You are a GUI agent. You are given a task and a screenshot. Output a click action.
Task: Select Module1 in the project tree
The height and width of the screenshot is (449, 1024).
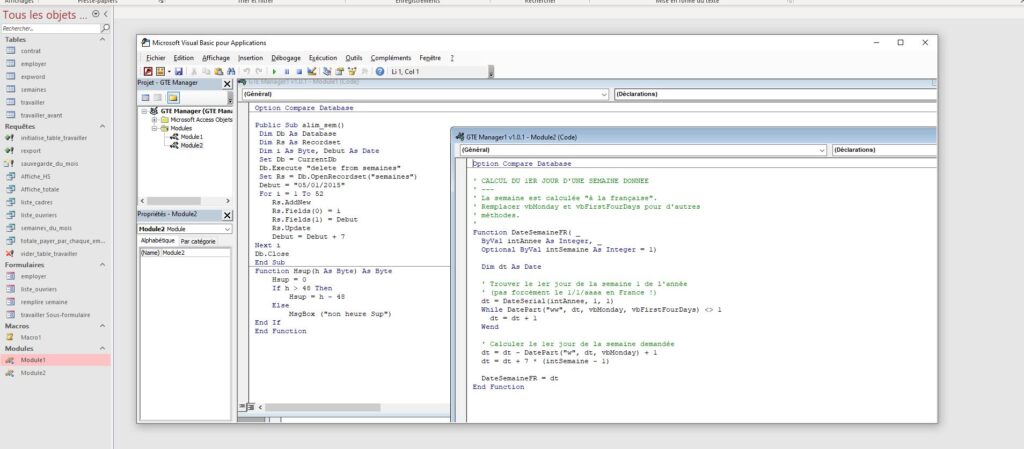click(192, 137)
